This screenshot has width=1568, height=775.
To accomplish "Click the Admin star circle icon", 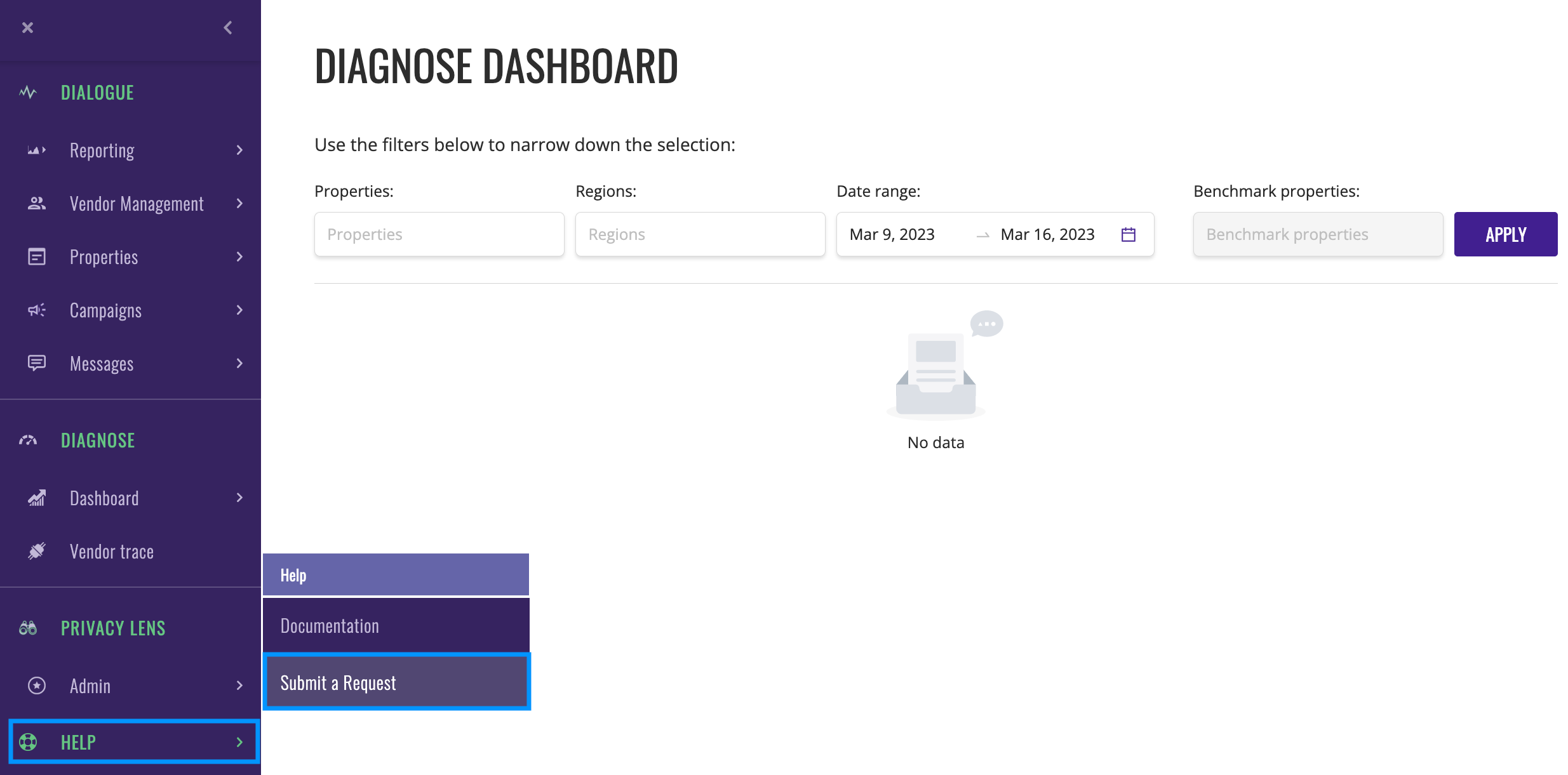I will (37, 686).
